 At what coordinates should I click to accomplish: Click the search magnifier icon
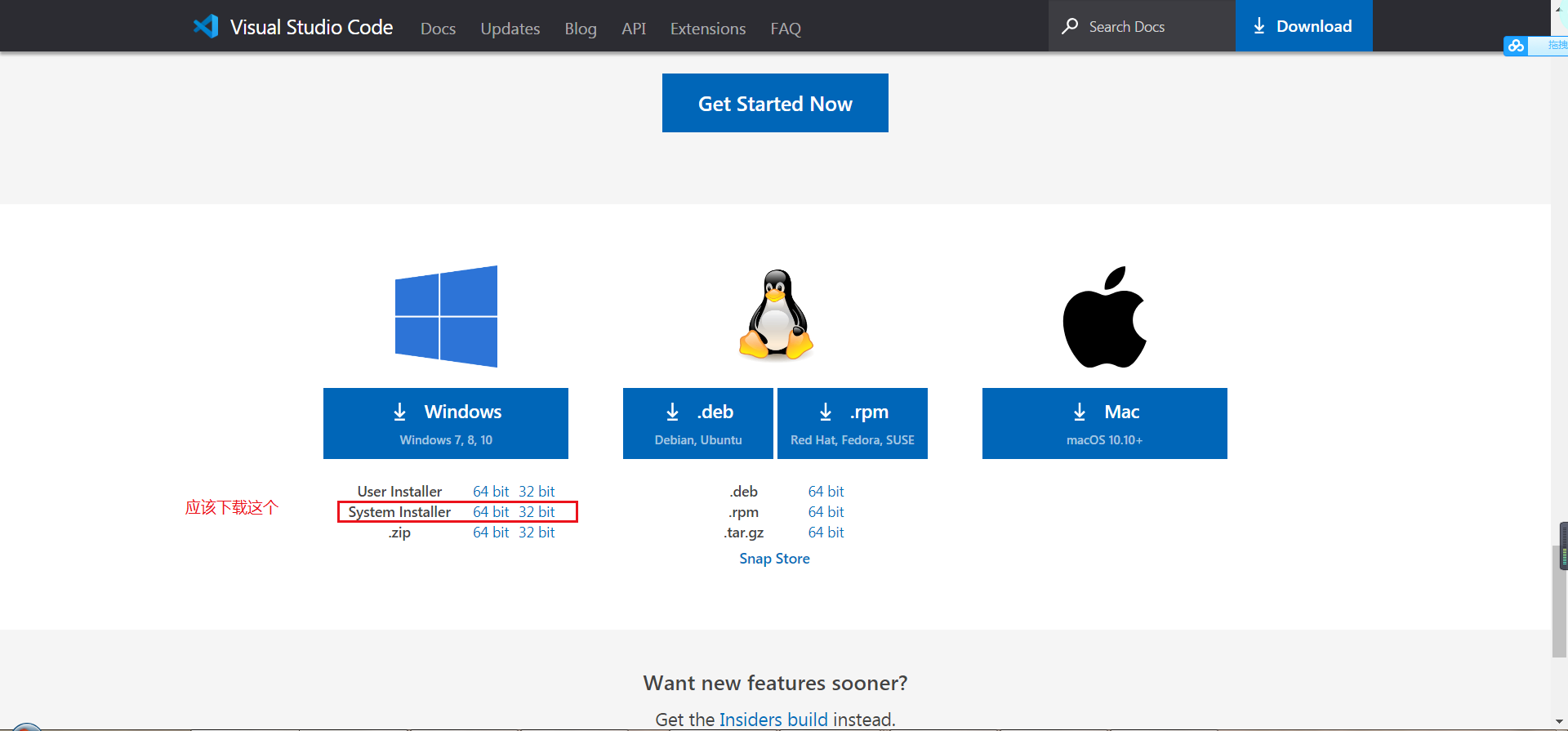click(x=1069, y=26)
